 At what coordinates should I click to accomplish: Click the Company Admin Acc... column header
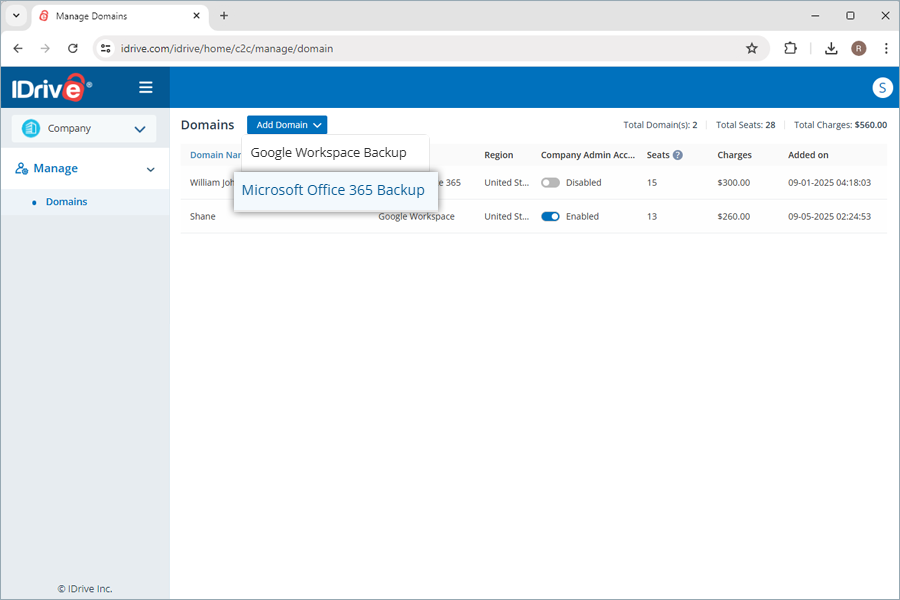(x=588, y=155)
